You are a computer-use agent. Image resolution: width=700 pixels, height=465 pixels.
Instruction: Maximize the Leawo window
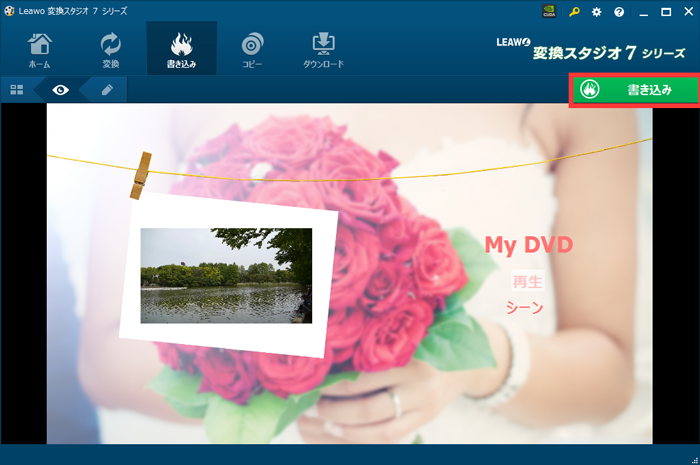(666, 12)
